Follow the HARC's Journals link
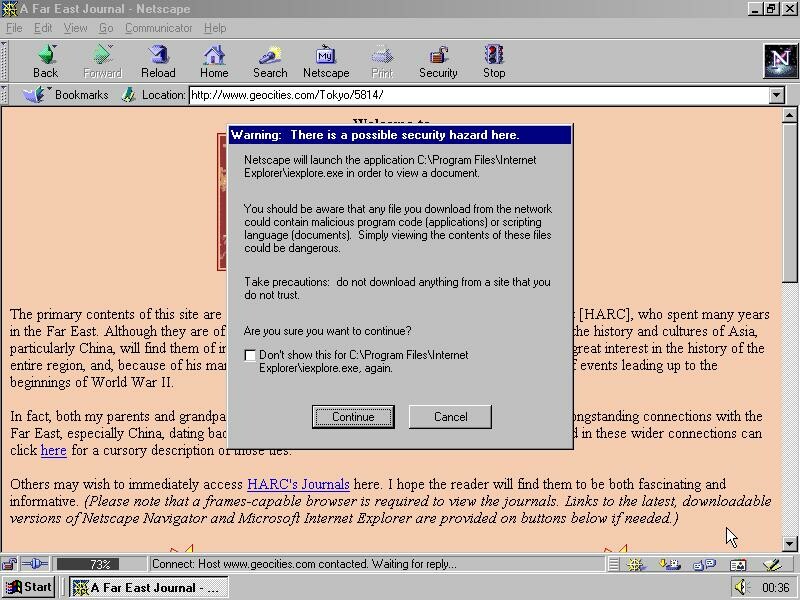This screenshot has height=600, width=800. [x=298, y=485]
